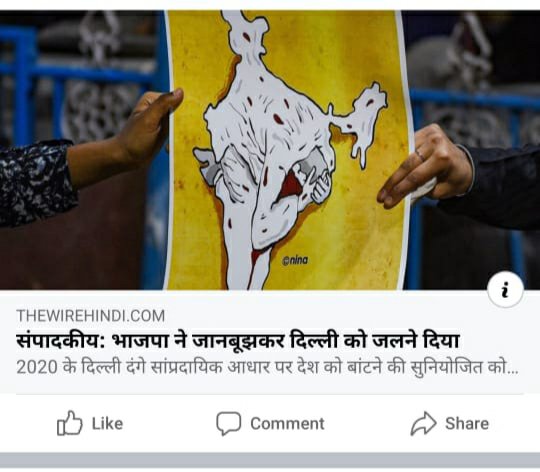The width and height of the screenshot is (540, 472).
Task: Tap the Comment text label
Action: (287, 423)
